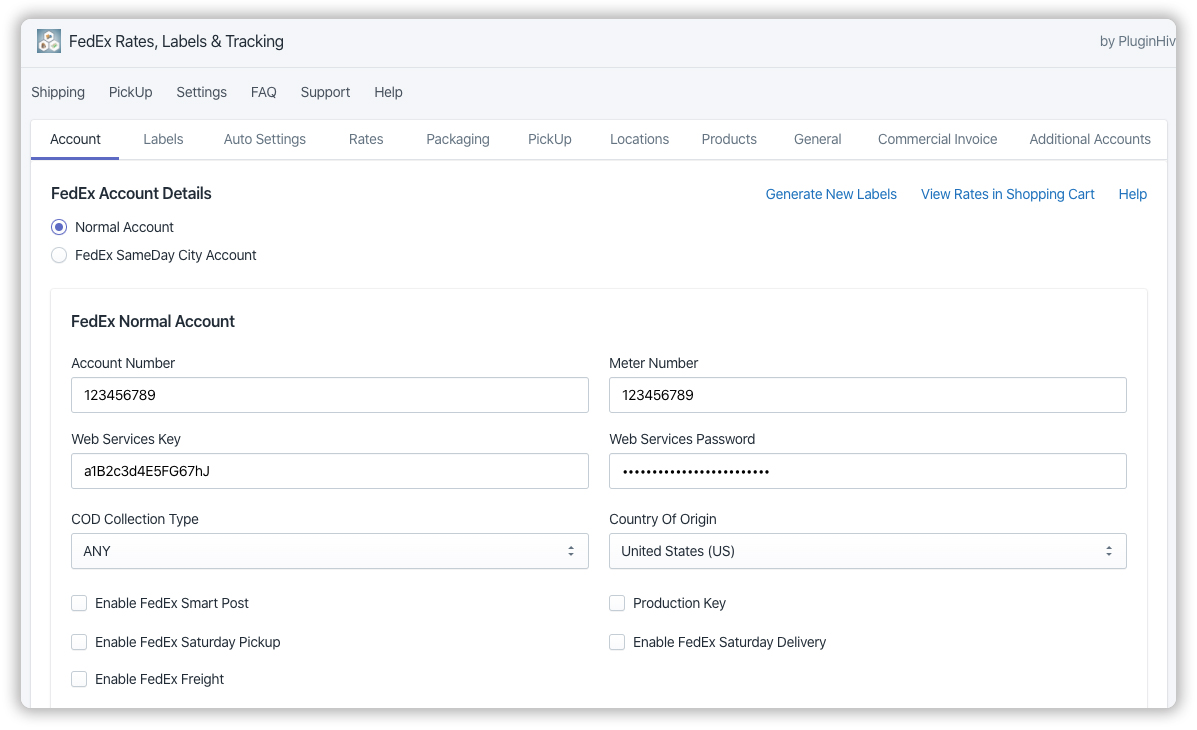The width and height of the screenshot is (1197, 730).
Task: Check the Enable FedEx Freight box
Action: (x=79, y=679)
